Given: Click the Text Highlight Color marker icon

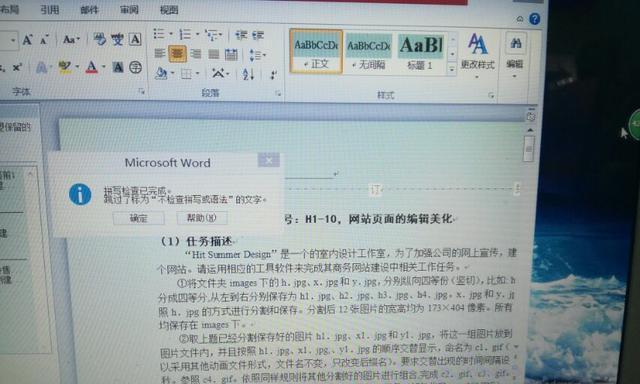Looking at the screenshot, I should point(64,67).
